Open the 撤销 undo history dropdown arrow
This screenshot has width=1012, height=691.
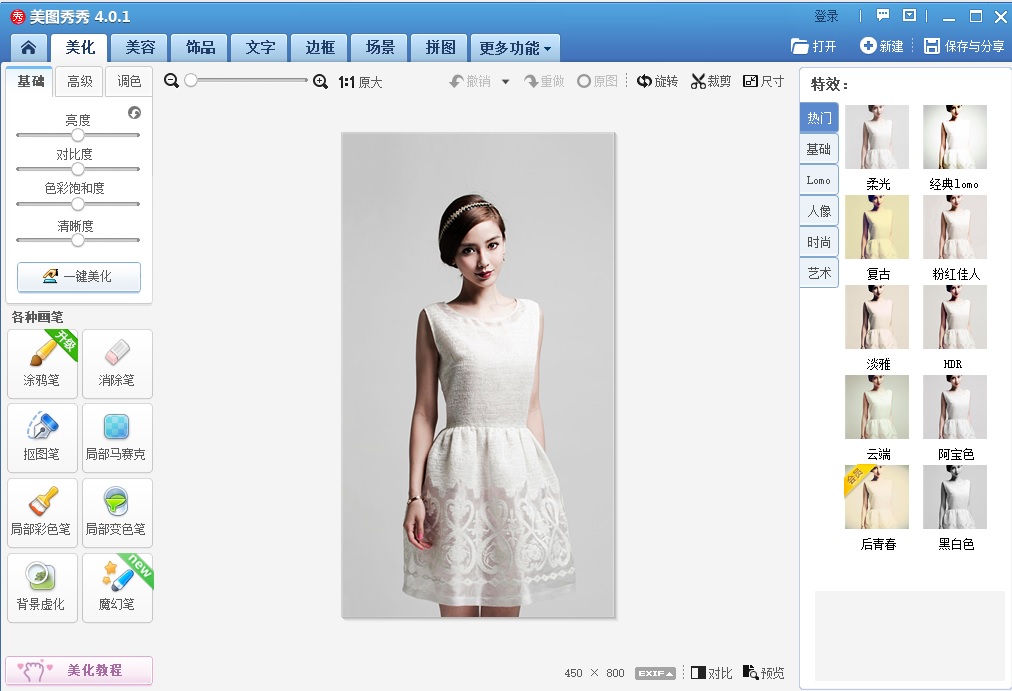(x=506, y=82)
